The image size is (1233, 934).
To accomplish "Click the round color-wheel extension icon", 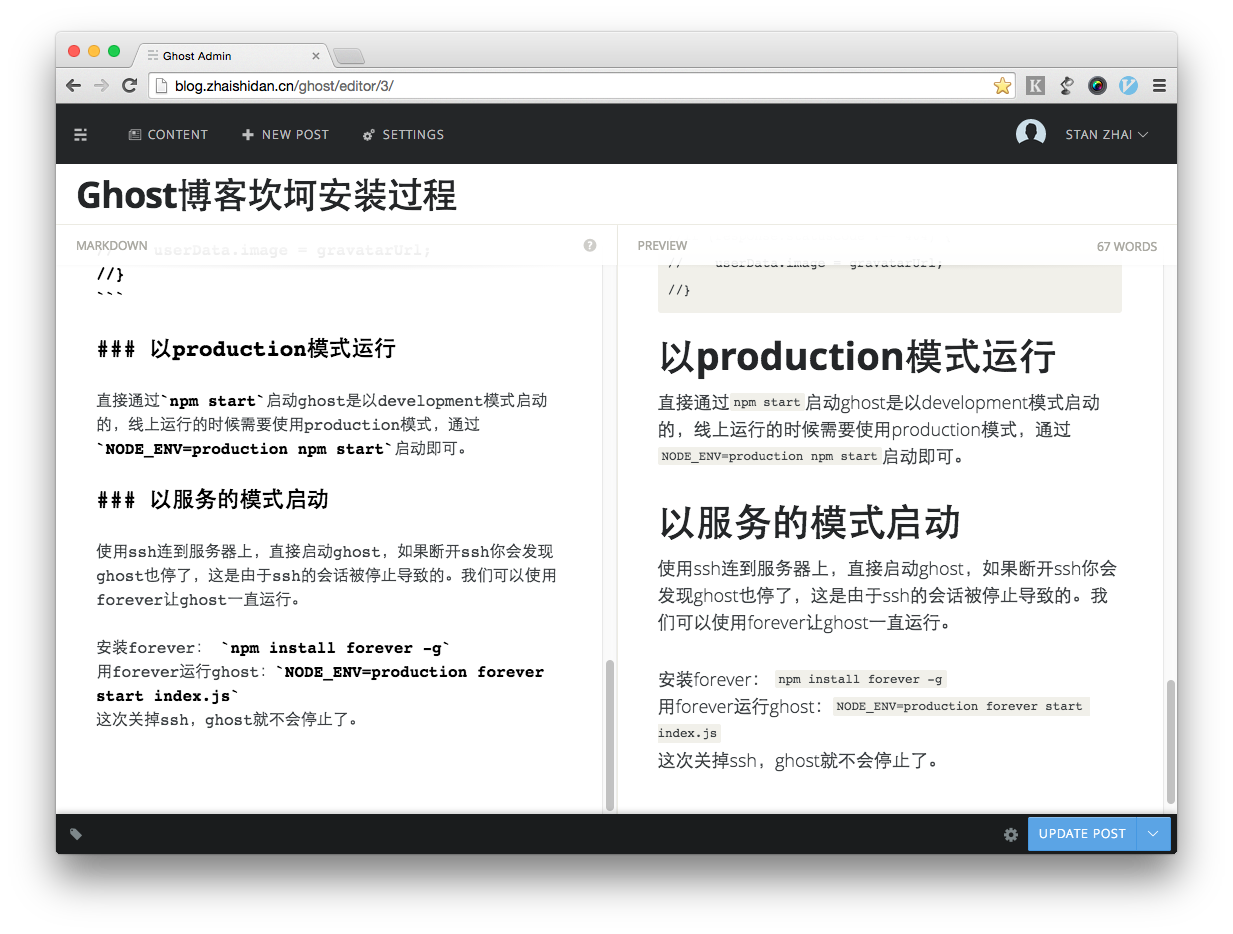I will [1097, 86].
